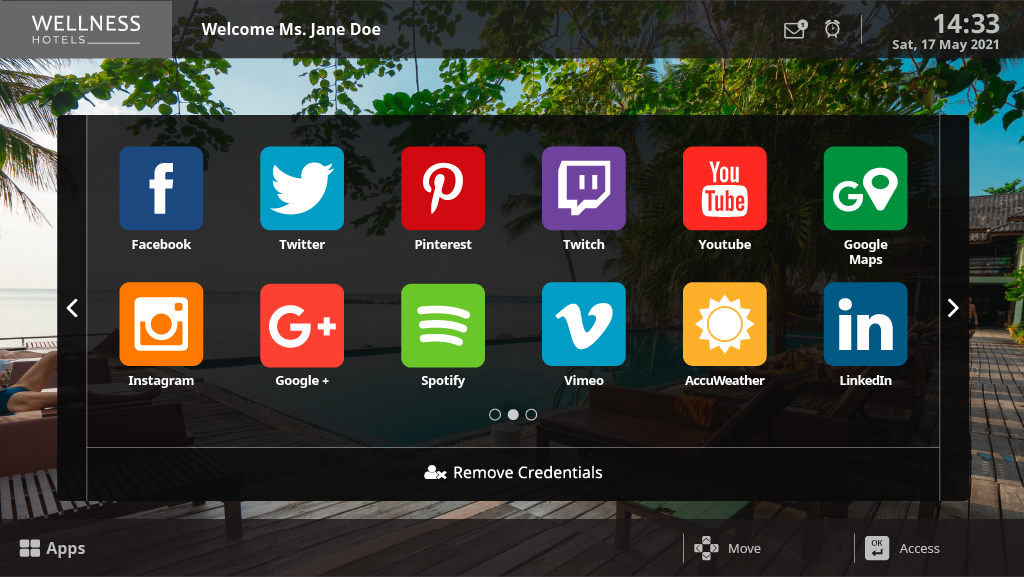1024x577 pixels.
Task: Open the Facebook app
Action: click(x=161, y=189)
